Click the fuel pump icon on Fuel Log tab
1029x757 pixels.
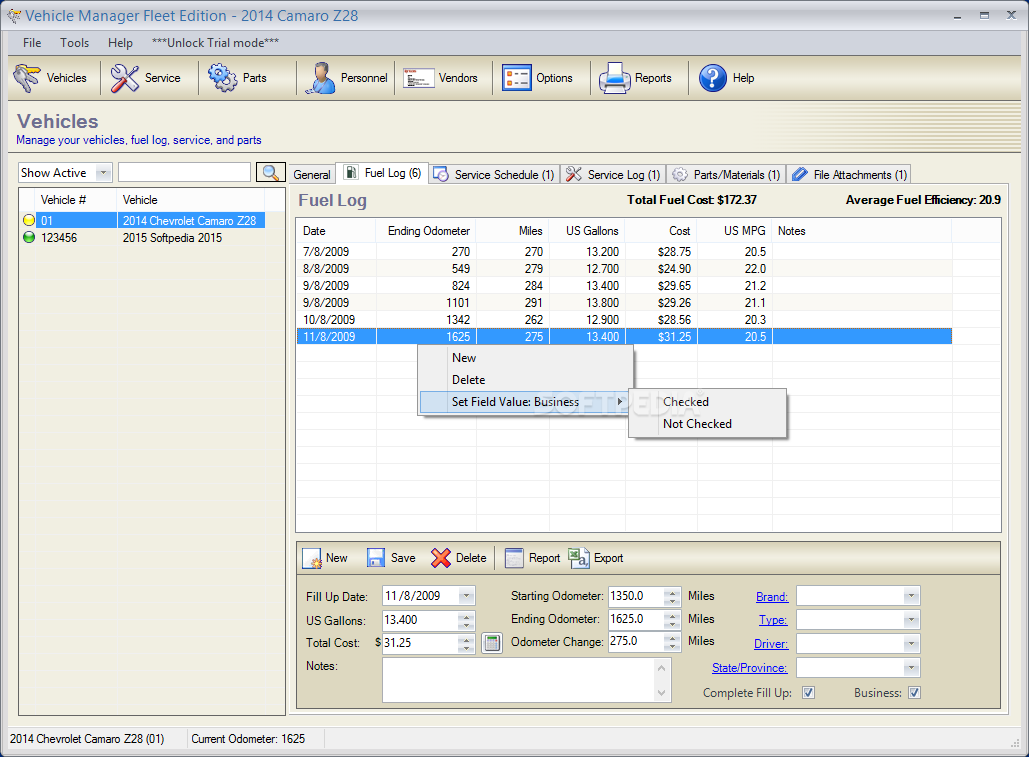click(352, 173)
